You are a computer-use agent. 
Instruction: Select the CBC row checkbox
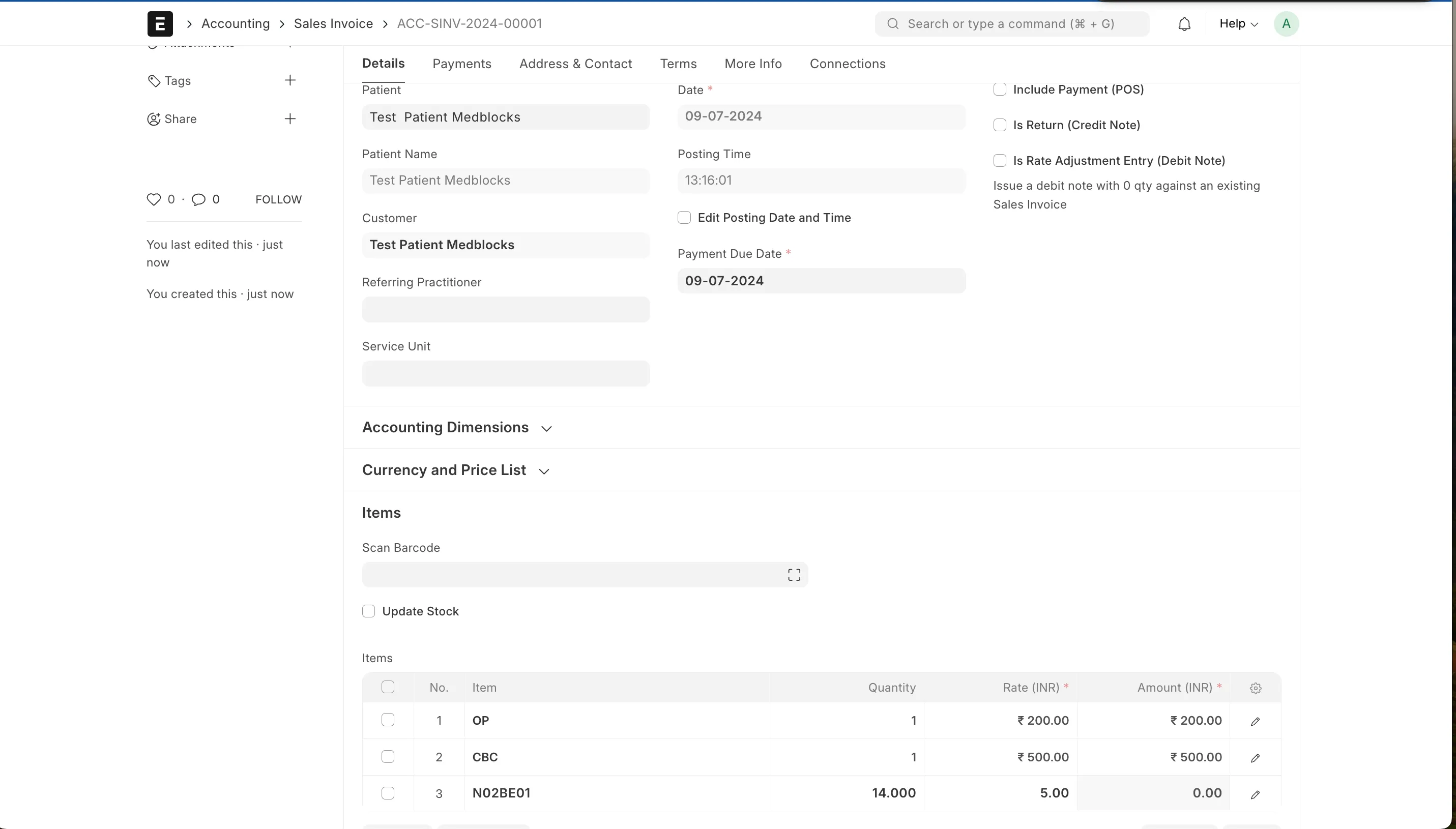(x=388, y=756)
